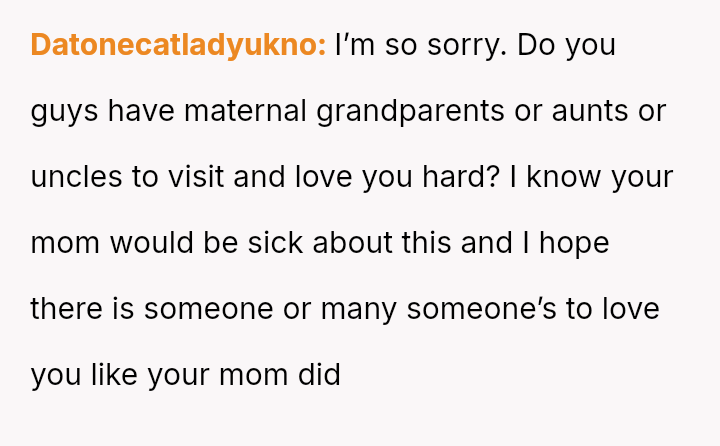The height and width of the screenshot is (446, 720).
Task: Click the final word "did"
Action: 319,374
